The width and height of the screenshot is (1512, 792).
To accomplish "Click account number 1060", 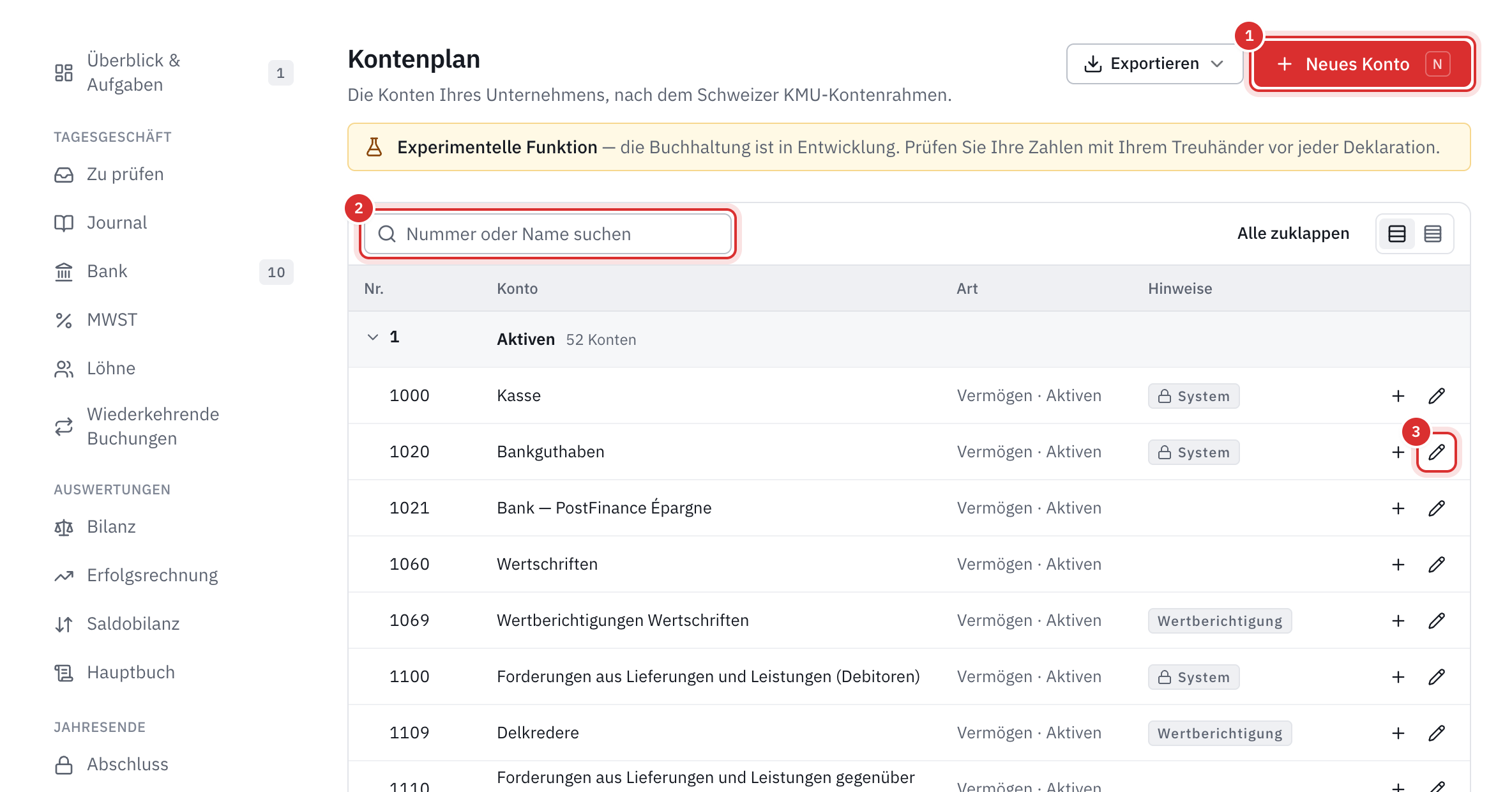I will point(409,564).
